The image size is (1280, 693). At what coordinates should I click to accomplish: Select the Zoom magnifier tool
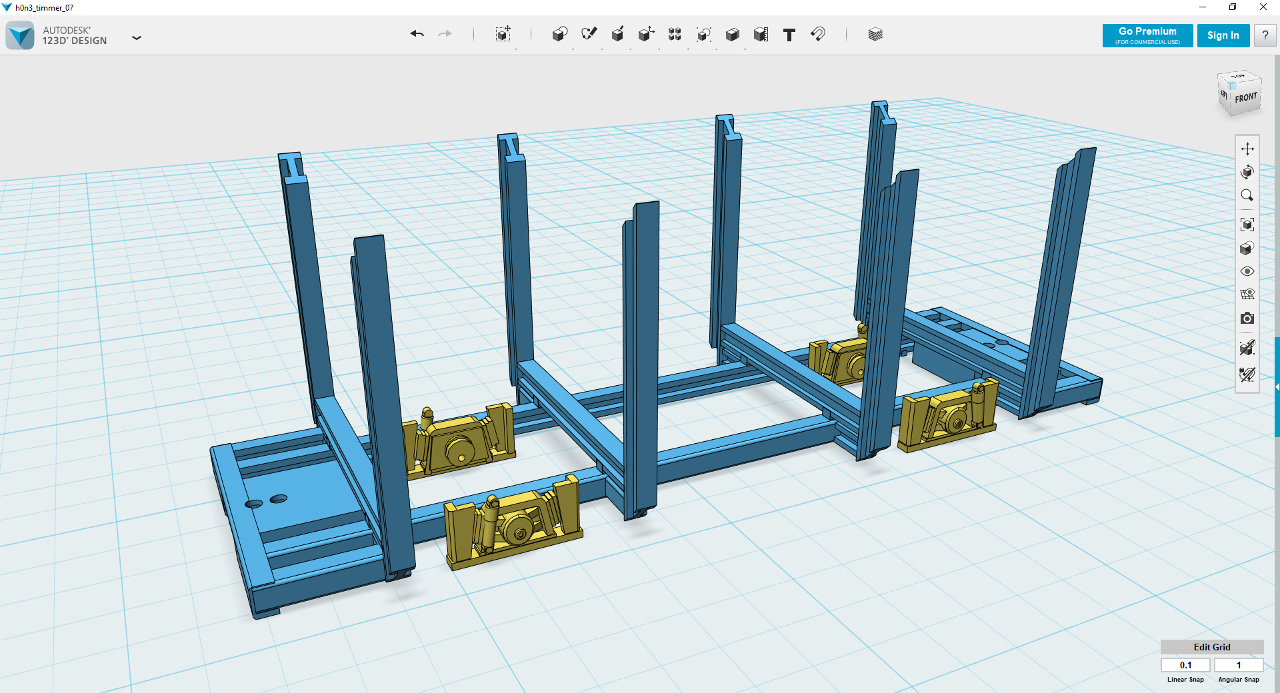point(1247,196)
